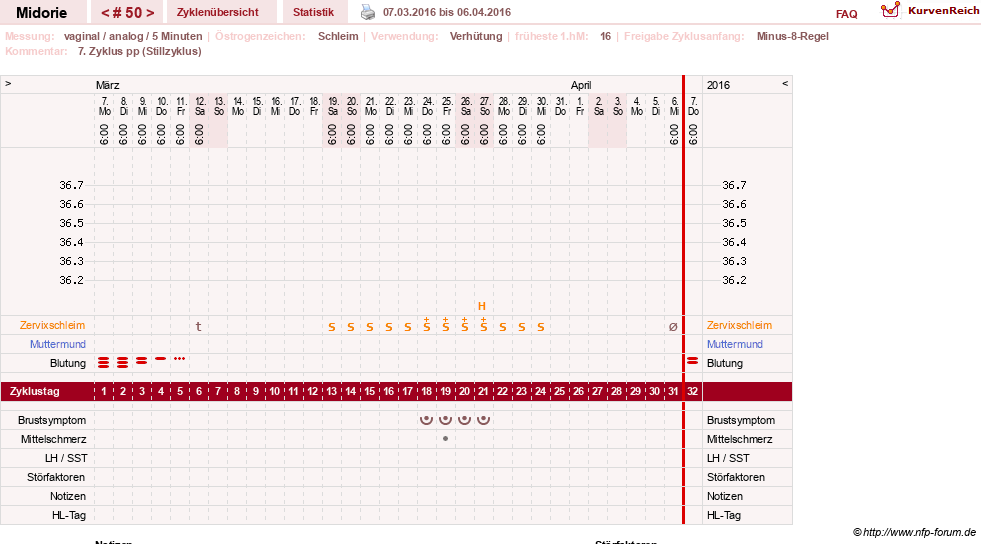Image resolution: width=981 pixels, height=544 pixels.
Task: Click the right 'HL-Tag' row label
Action: [x=724, y=515]
